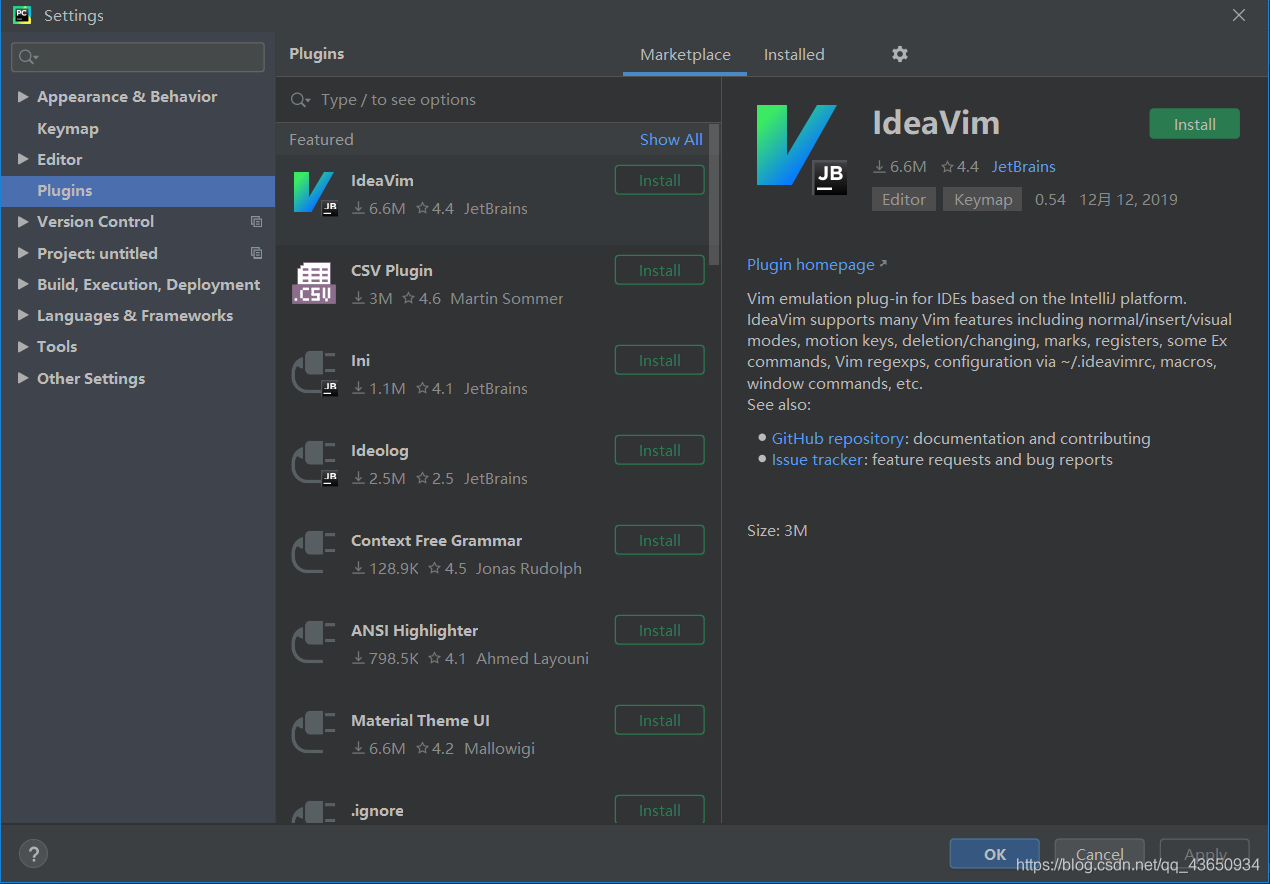The width and height of the screenshot is (1270, 884).
Task: Click the magnifier icon in plugin search
Action: 300,100
